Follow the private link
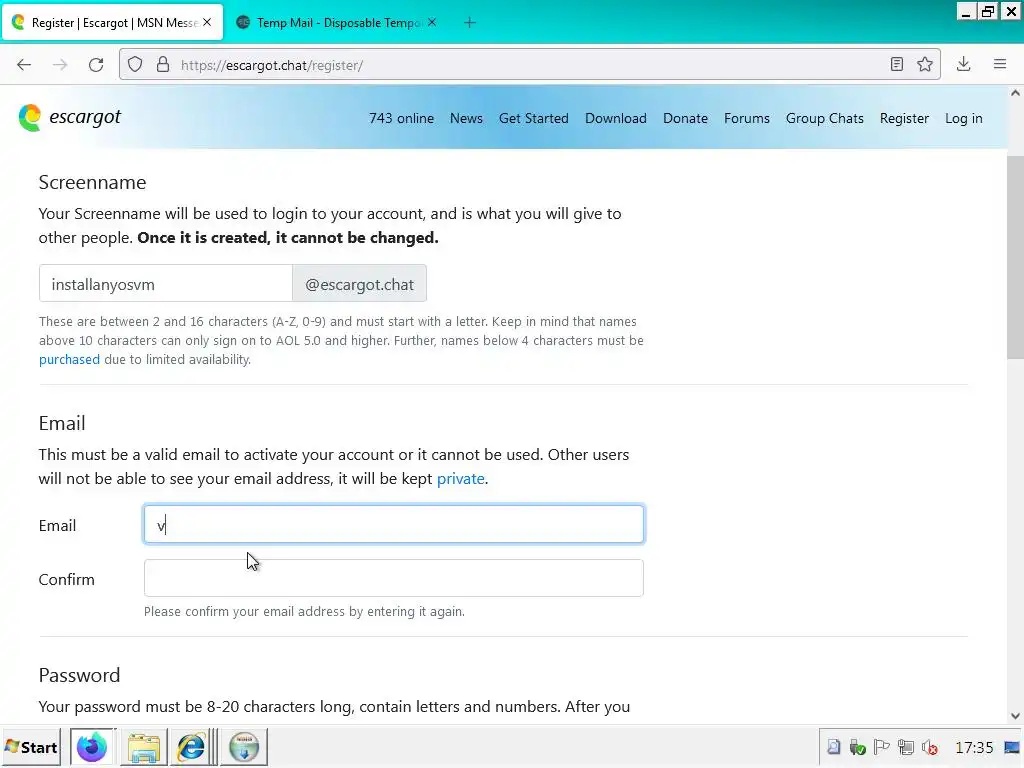Screen dimensions: 1024x768 tap(460, 478)
